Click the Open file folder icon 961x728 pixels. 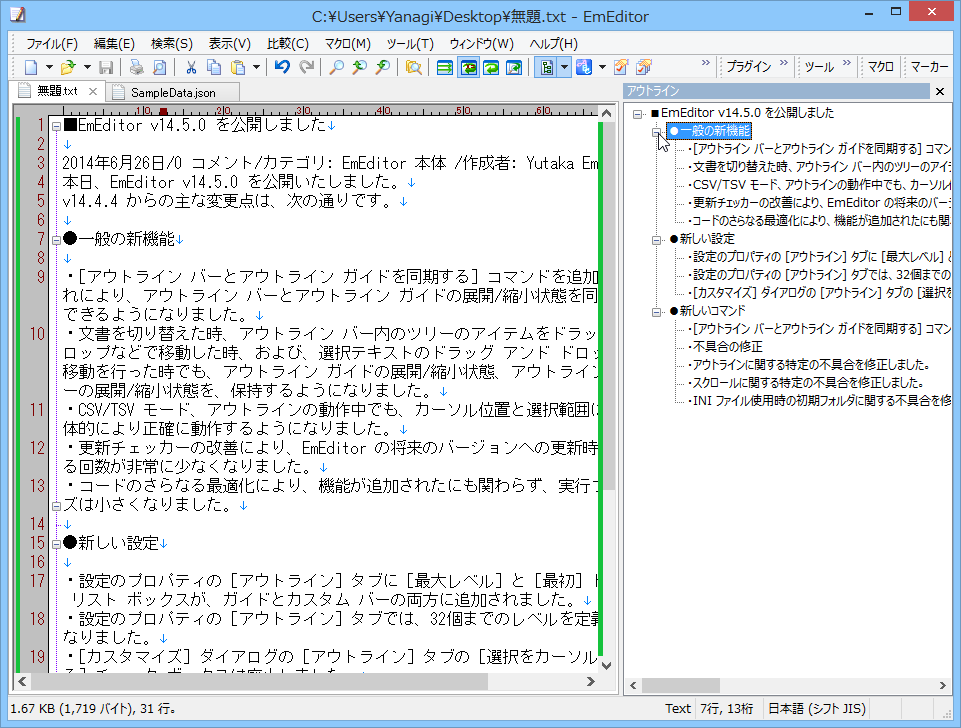pos(68,67)
